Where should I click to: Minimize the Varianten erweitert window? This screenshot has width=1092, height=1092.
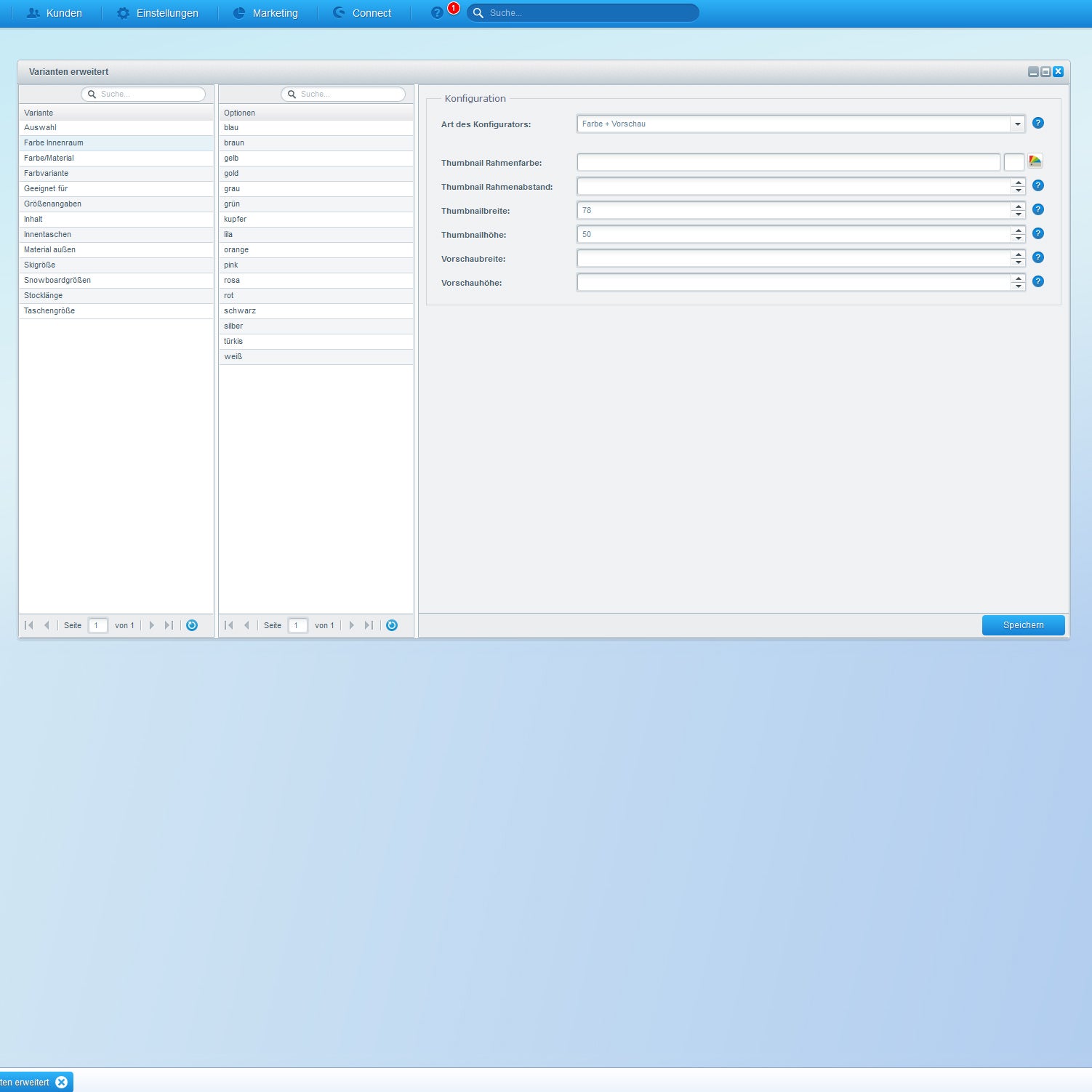point(1033,71)
